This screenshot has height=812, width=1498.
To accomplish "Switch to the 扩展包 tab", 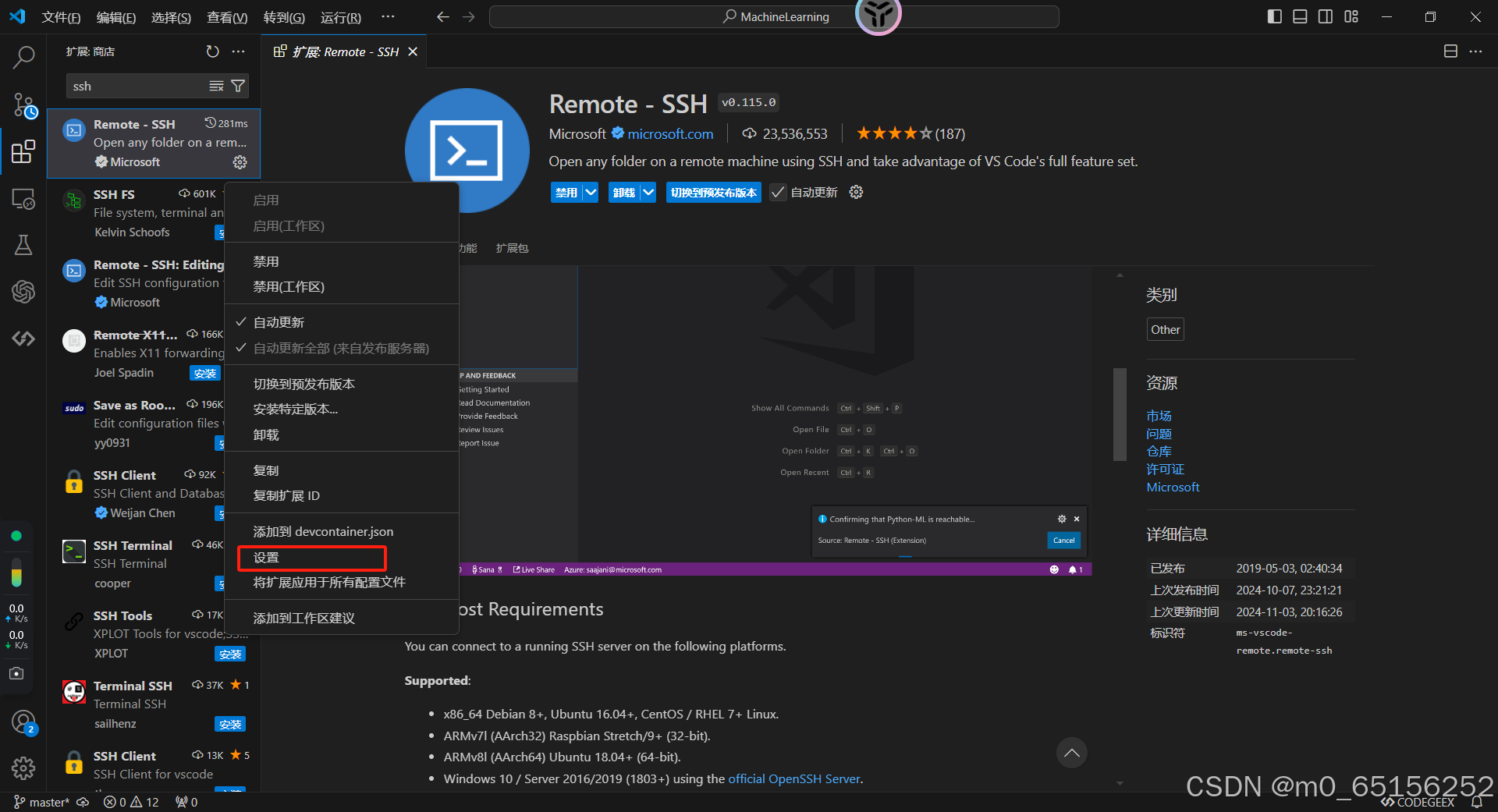I will click(512, 248).
